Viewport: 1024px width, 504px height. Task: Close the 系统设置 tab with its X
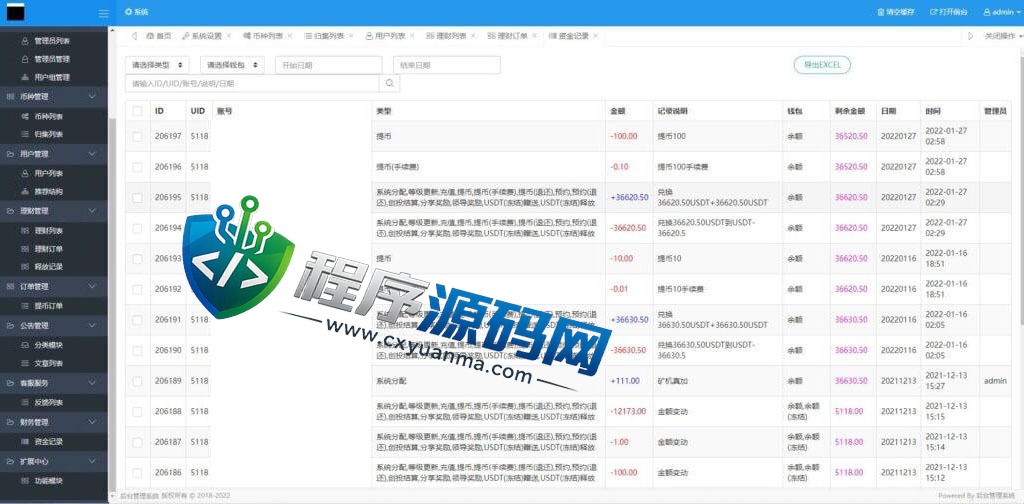point(229,36)
